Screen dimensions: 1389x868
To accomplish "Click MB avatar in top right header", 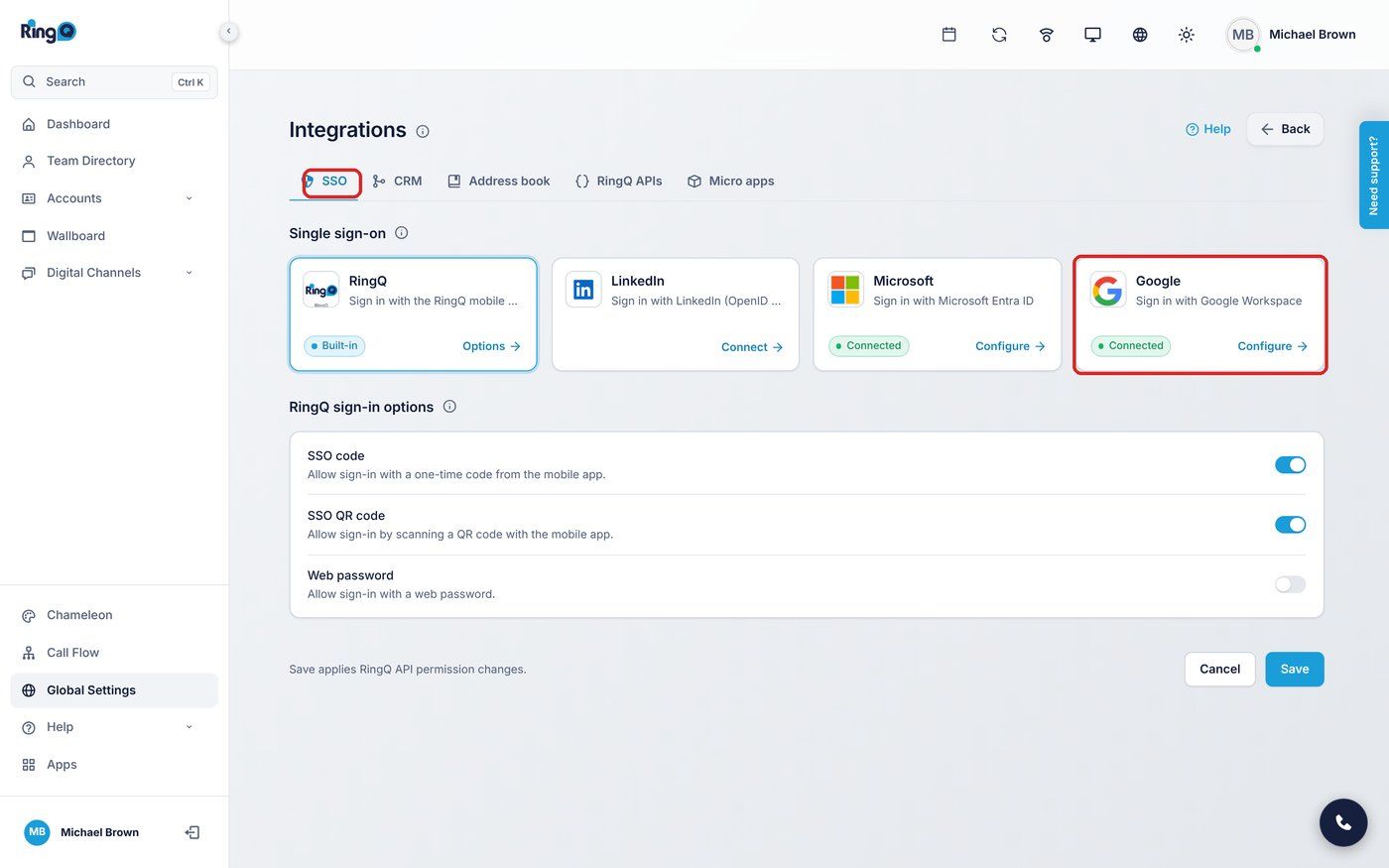I will (1243, 35).
